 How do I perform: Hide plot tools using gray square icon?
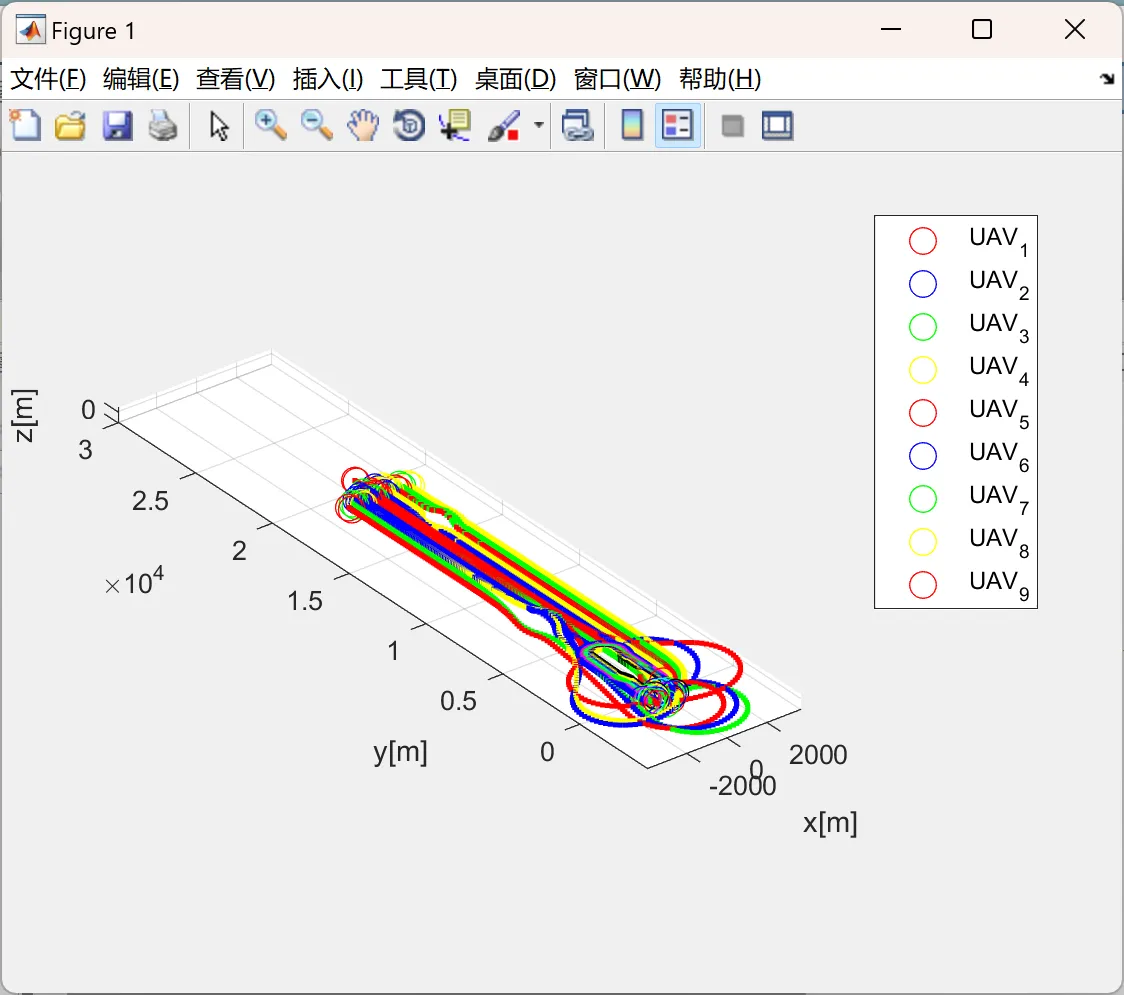pos(732,127)
